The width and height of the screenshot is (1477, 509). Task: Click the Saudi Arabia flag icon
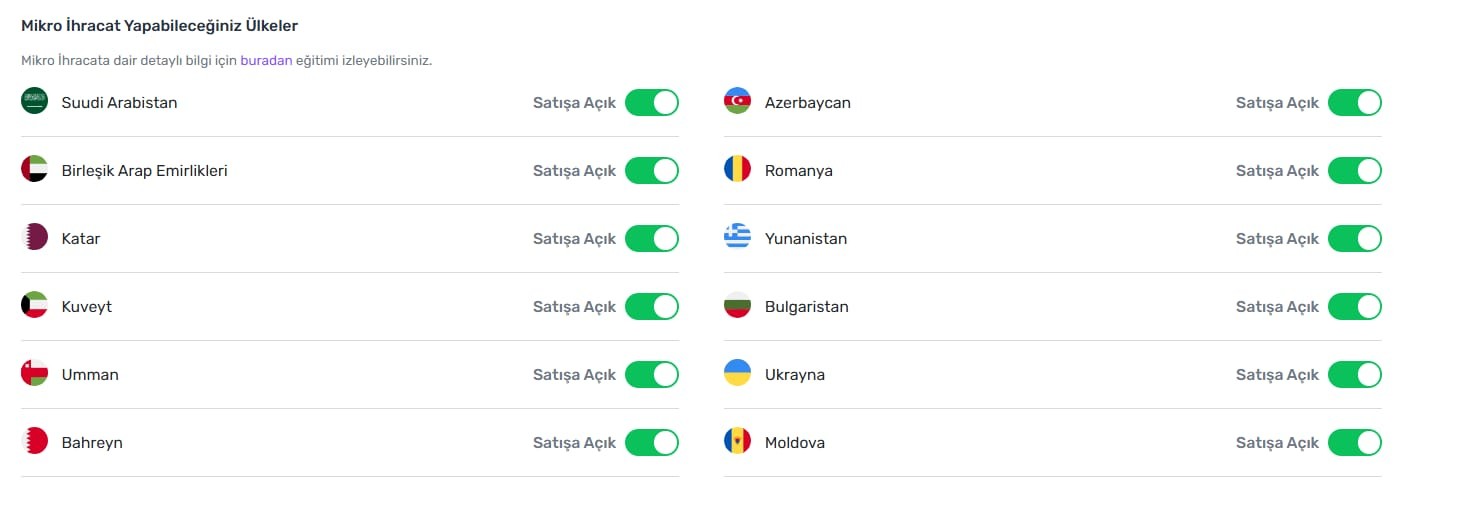34,101
